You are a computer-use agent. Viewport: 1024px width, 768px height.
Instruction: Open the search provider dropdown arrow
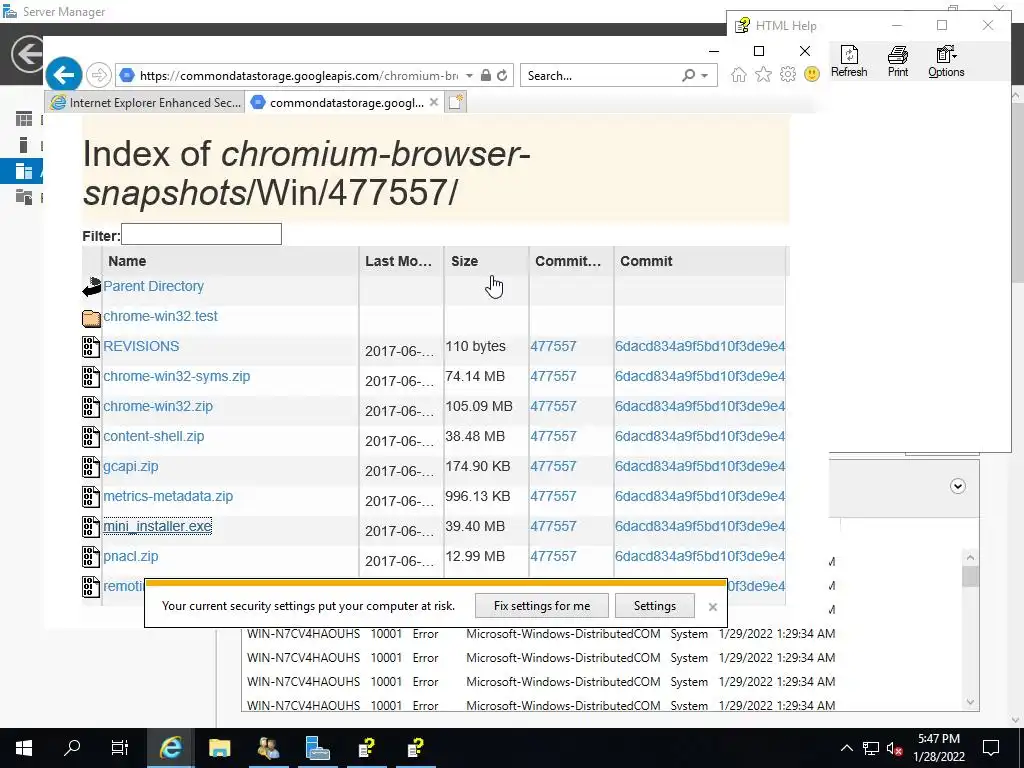[x=705, y=76]
